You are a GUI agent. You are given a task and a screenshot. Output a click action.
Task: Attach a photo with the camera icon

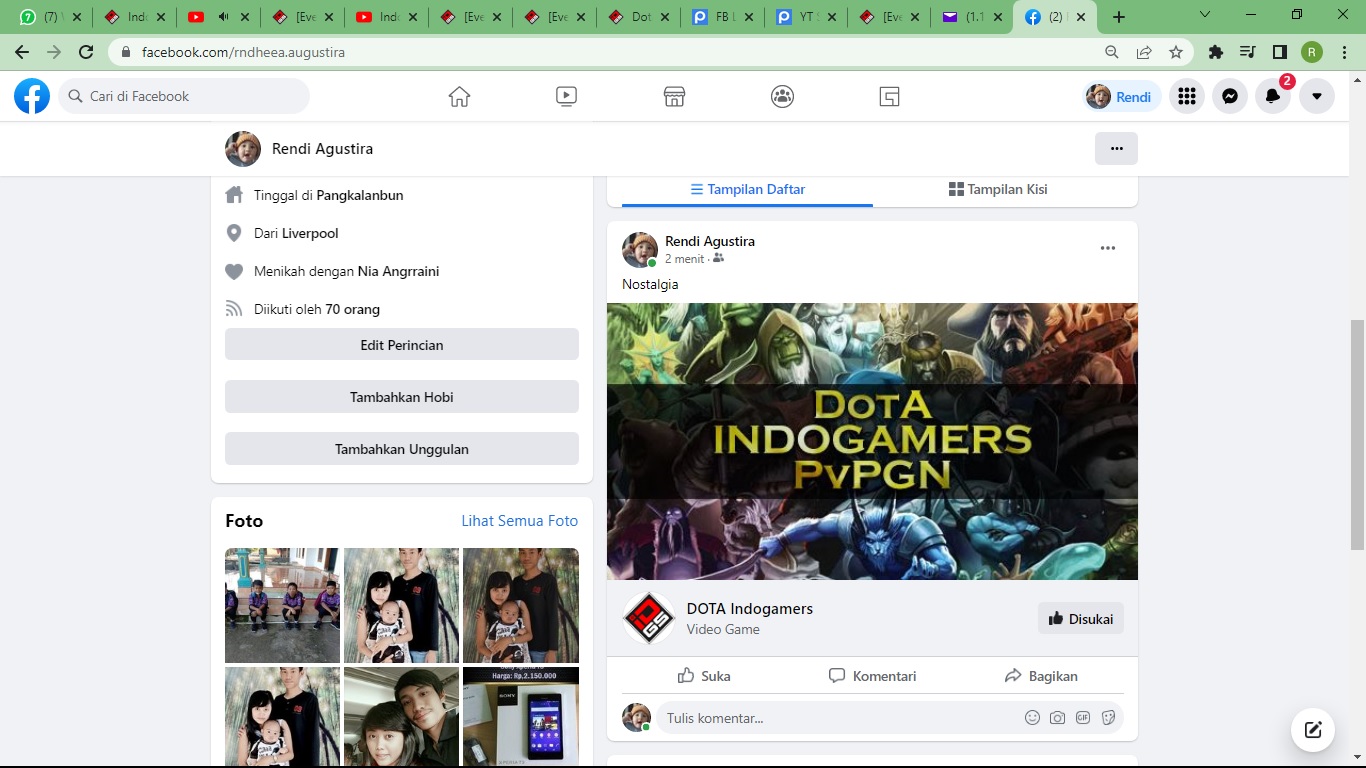point(1057,718)
